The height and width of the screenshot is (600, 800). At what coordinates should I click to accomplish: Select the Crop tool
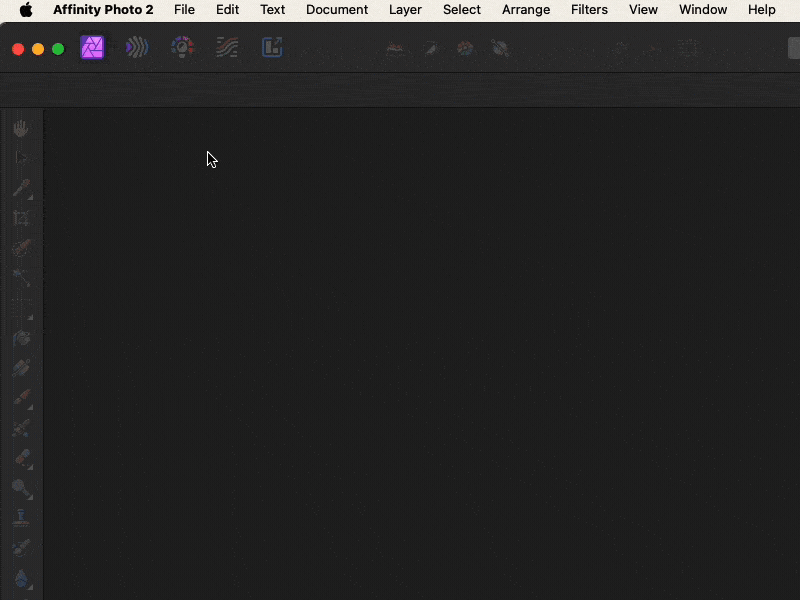[x=21, y=218]
